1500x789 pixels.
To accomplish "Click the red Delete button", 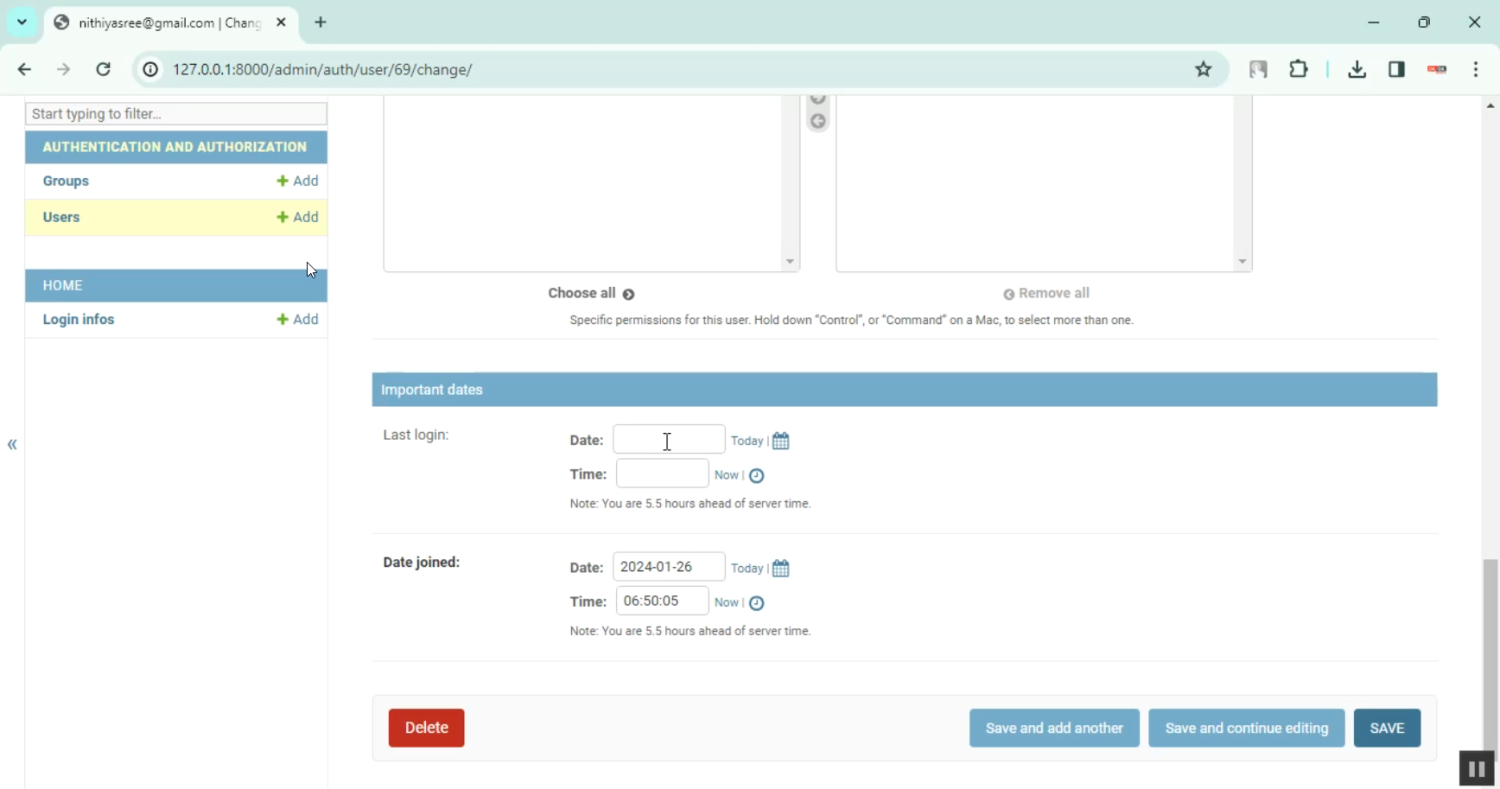I will pyautogui.click(x=426, y=728).
